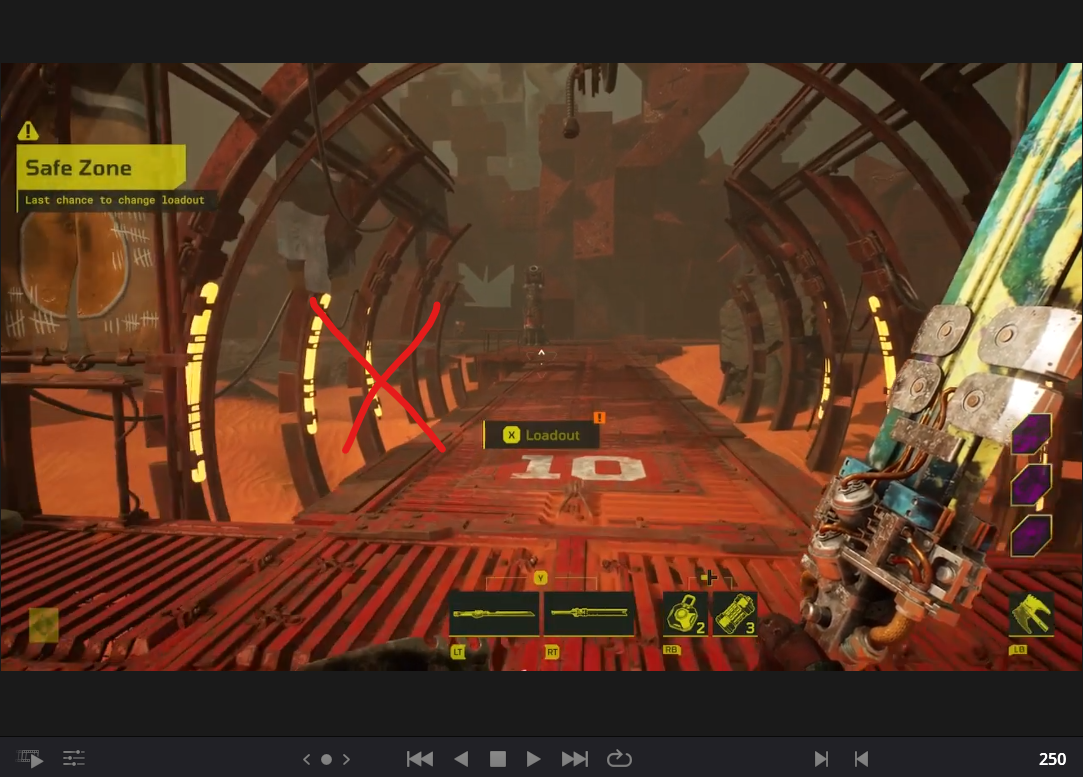Click the 'Last chance to change loadout' text
The height and width of the screenshot is (777, 1083).
point(115,200)
